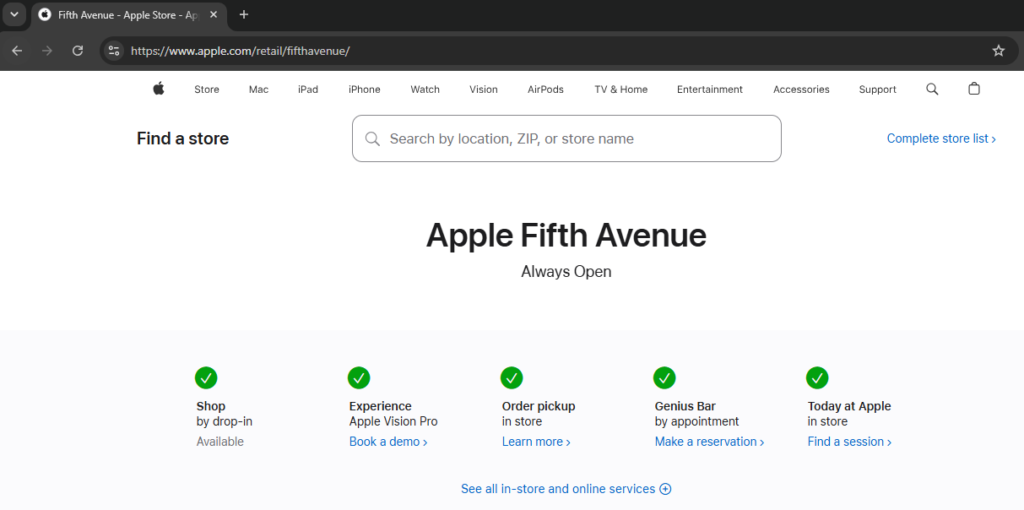This screenshot has width=1024, height=510.
Task: Expand See all in-store and online services
Action: 566,489
